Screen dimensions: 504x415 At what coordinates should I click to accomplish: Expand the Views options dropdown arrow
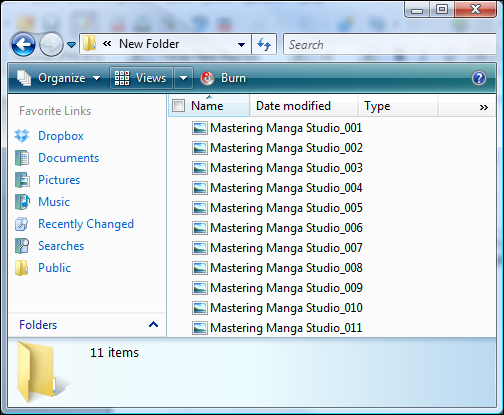[183, 78]
